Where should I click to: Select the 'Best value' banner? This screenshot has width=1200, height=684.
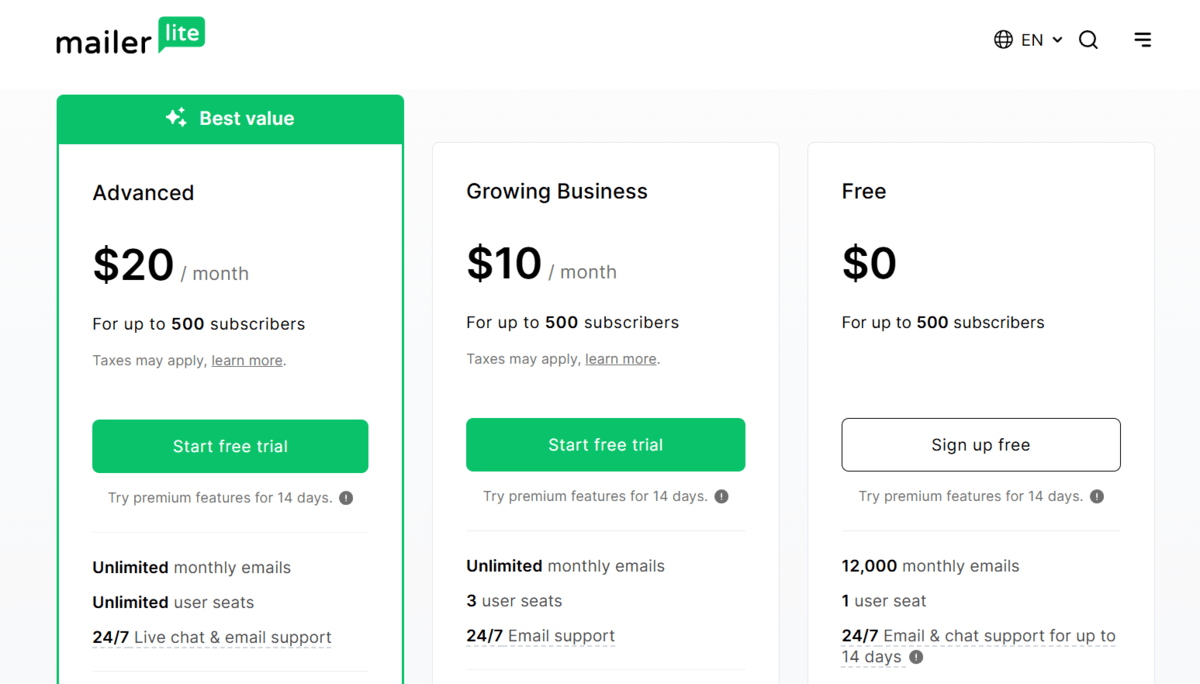tap(230, 117)
